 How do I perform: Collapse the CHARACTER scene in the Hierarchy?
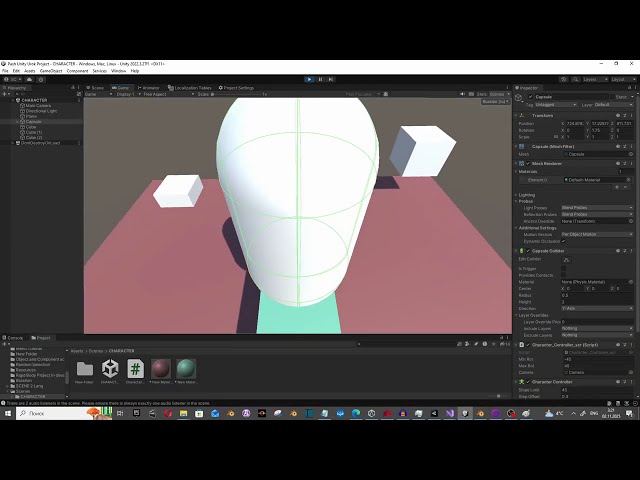tap(13, 100)
